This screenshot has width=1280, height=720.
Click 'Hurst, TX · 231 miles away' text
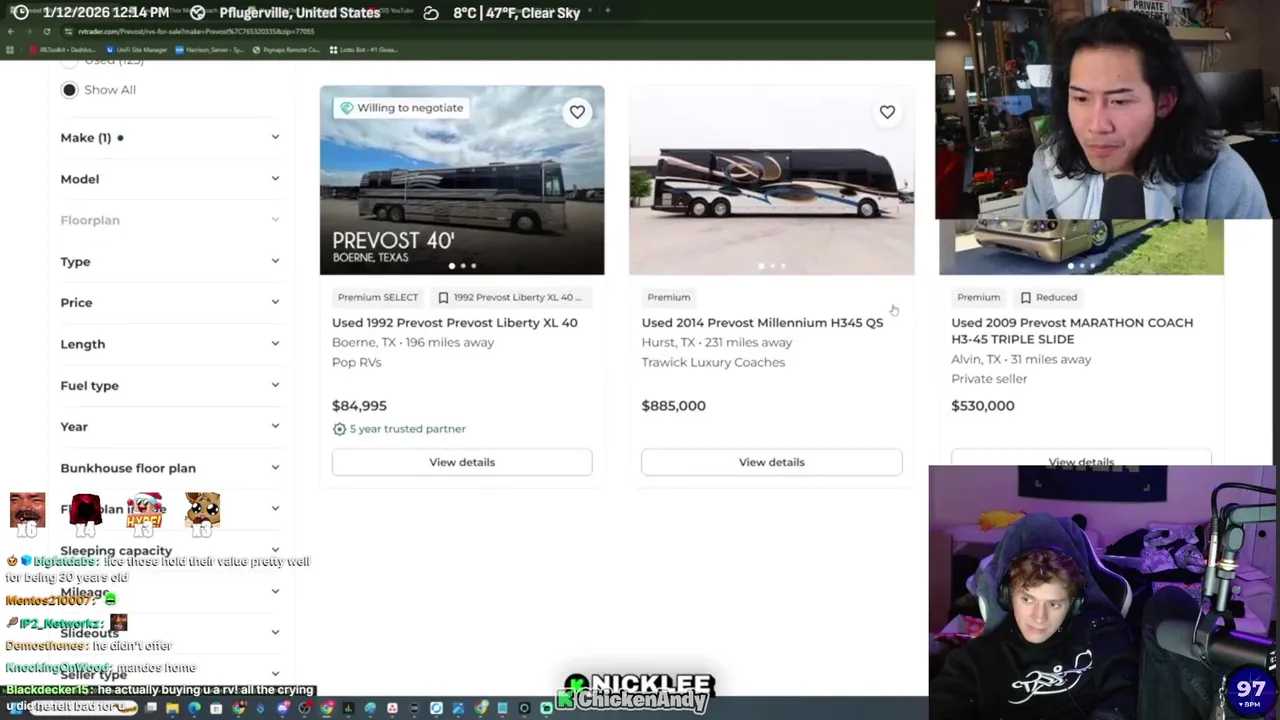pyautogui.click(x=717, y=342)
